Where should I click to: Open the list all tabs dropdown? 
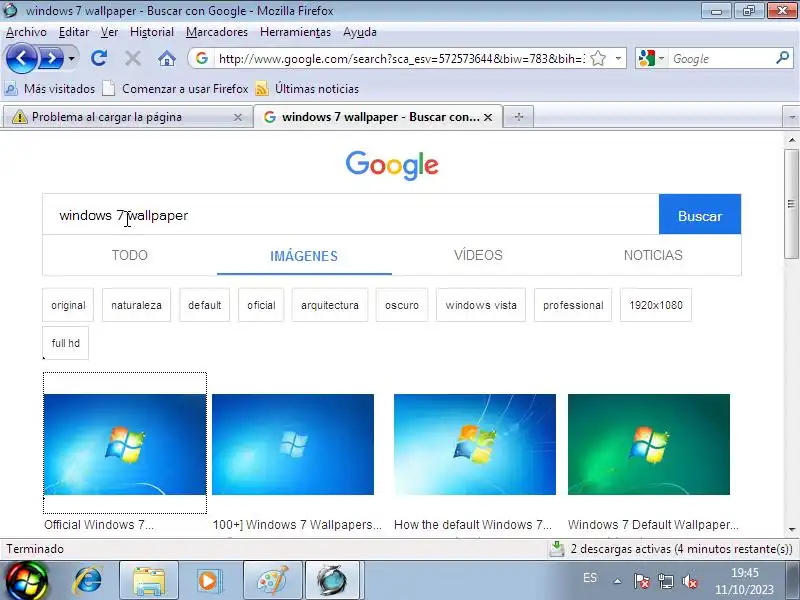coord(791,117)
